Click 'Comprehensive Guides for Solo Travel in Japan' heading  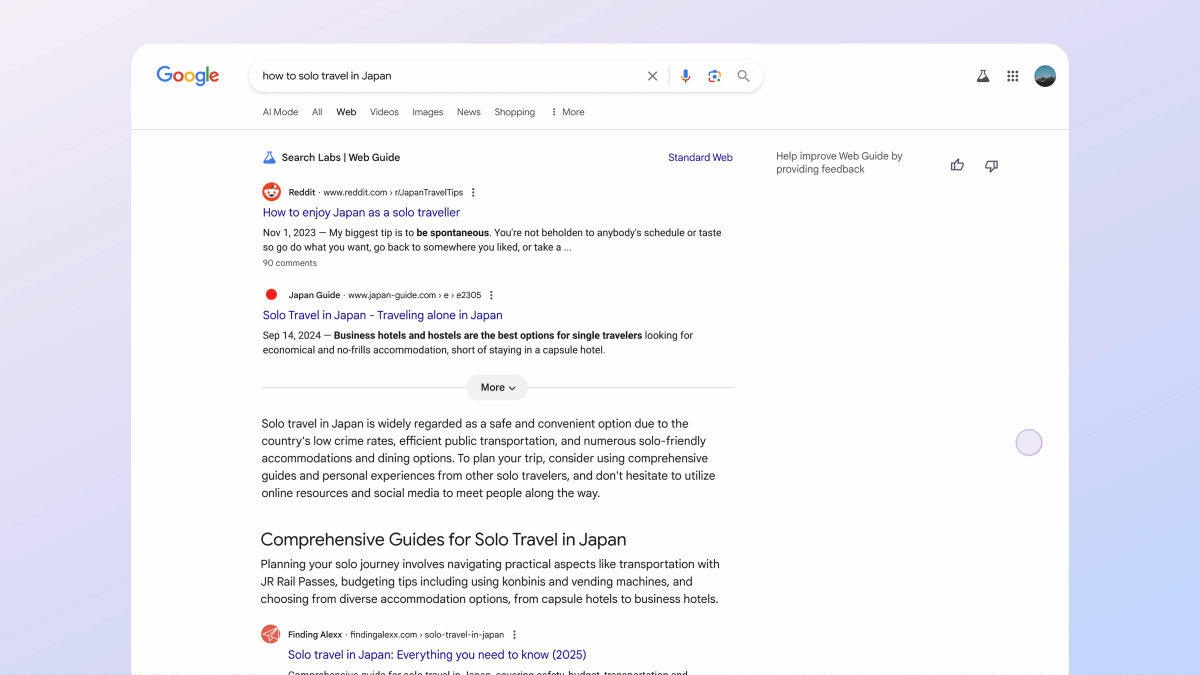[x=444, y=540]
